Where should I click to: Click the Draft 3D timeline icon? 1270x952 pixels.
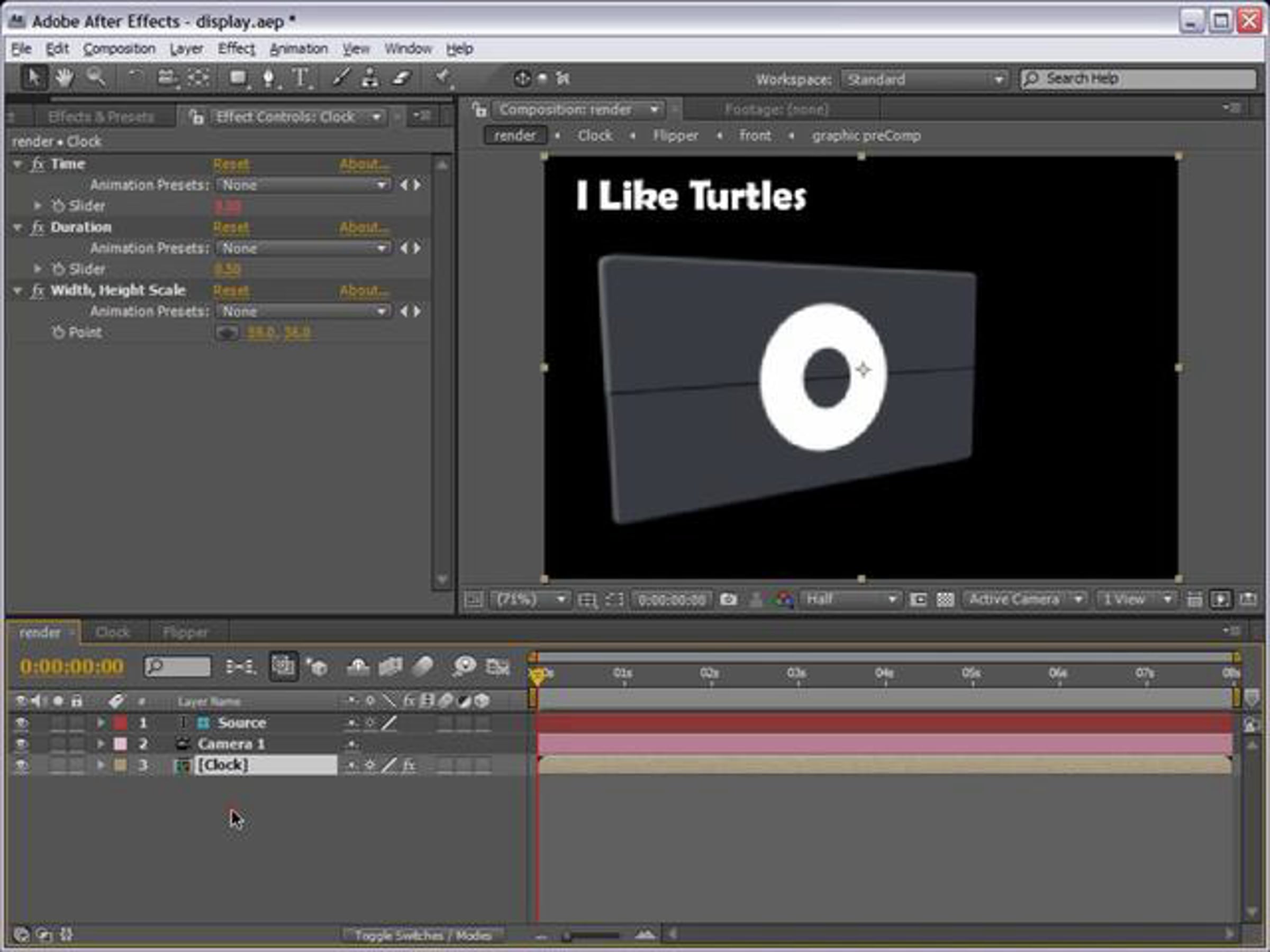click(316, 667)
